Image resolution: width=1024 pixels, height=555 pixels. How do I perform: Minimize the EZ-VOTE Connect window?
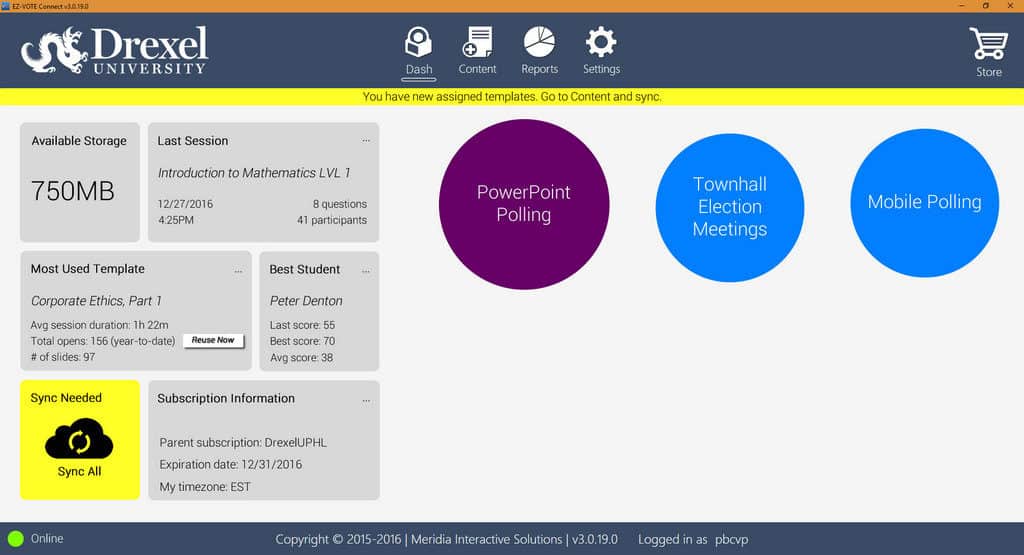(x=961, y=6)
